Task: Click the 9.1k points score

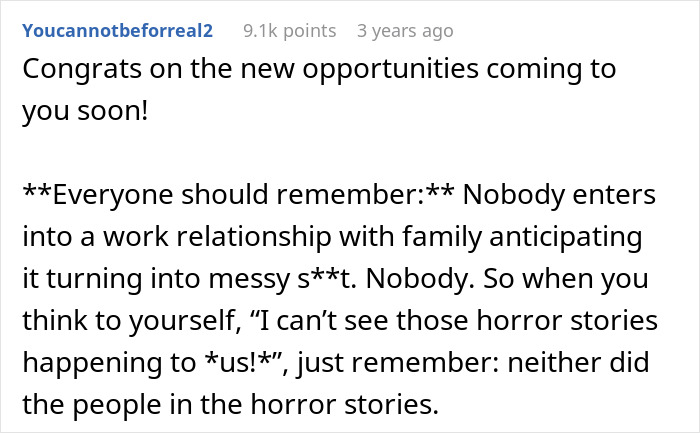Action: coord(289,31)
